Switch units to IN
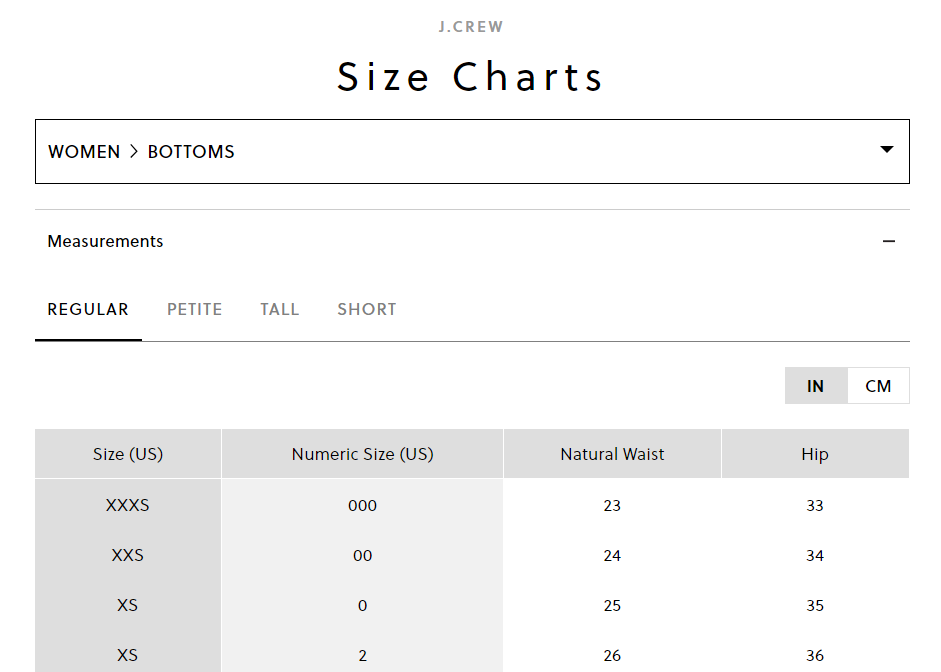941x672 pixels. pos(816,386)
